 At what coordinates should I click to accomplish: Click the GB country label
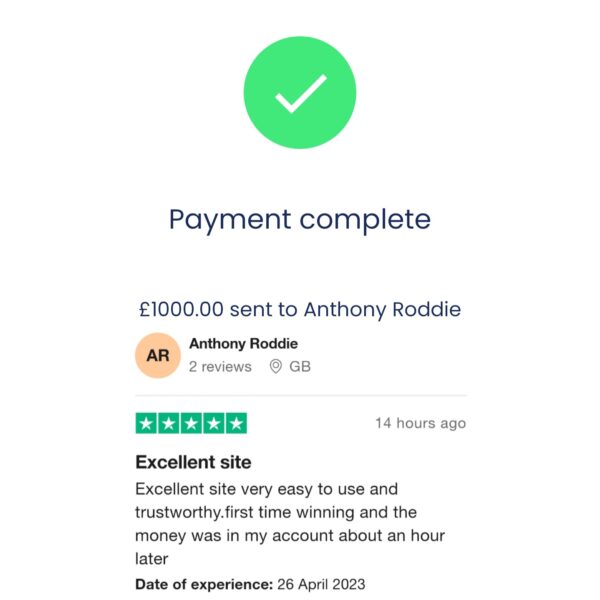300,367
